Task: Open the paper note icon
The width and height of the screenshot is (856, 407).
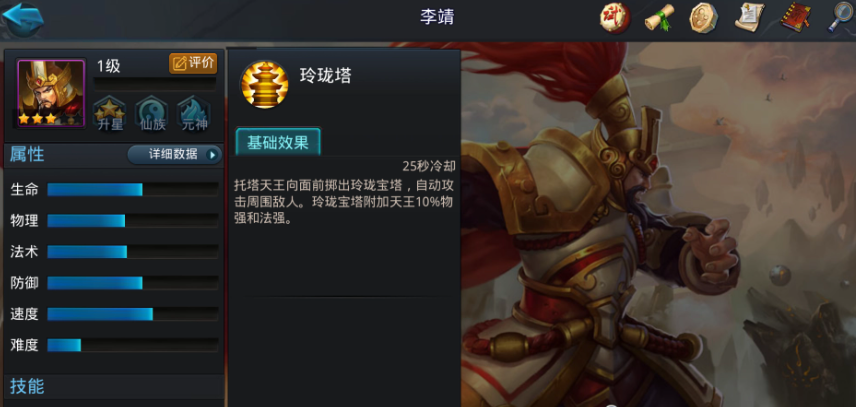Action: (748, 18)
